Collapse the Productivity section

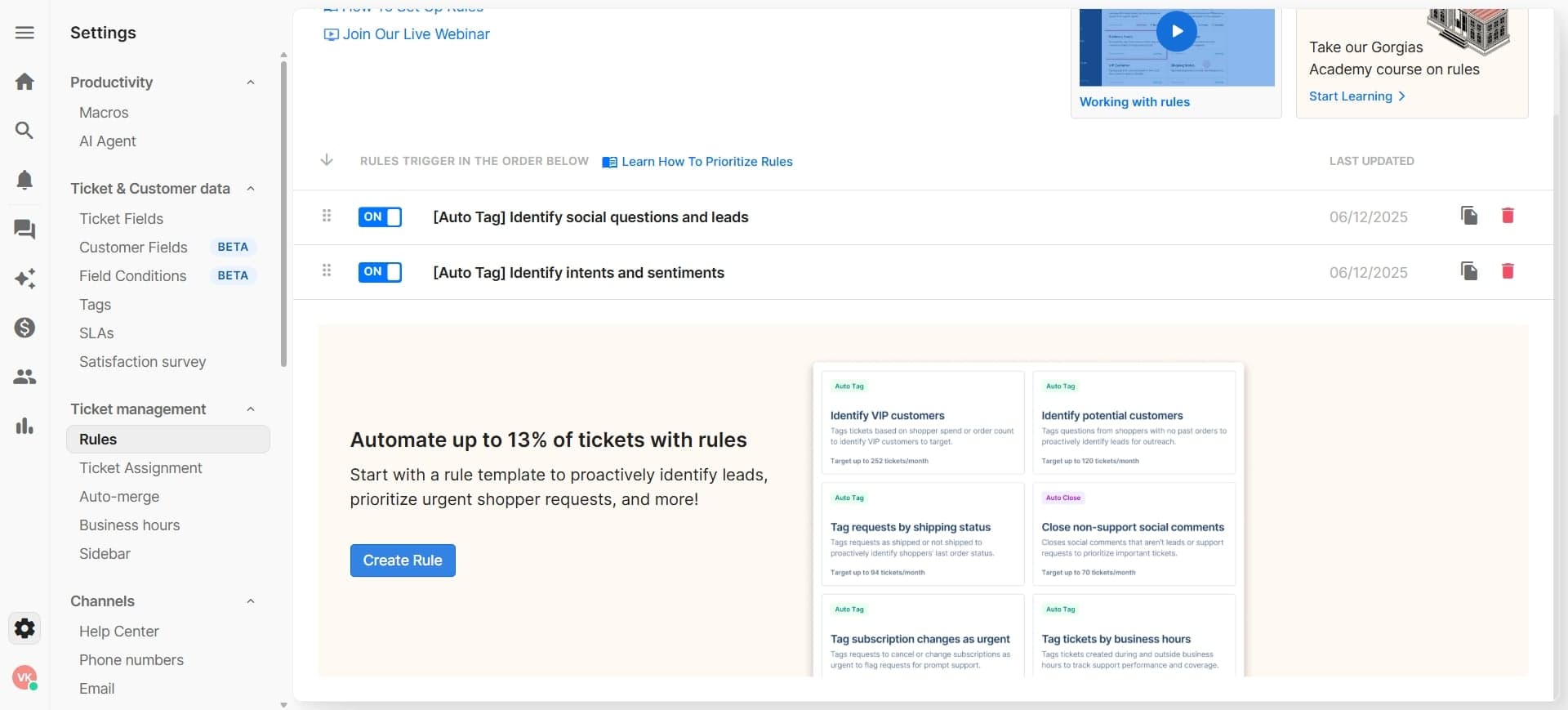coord(251,83)
